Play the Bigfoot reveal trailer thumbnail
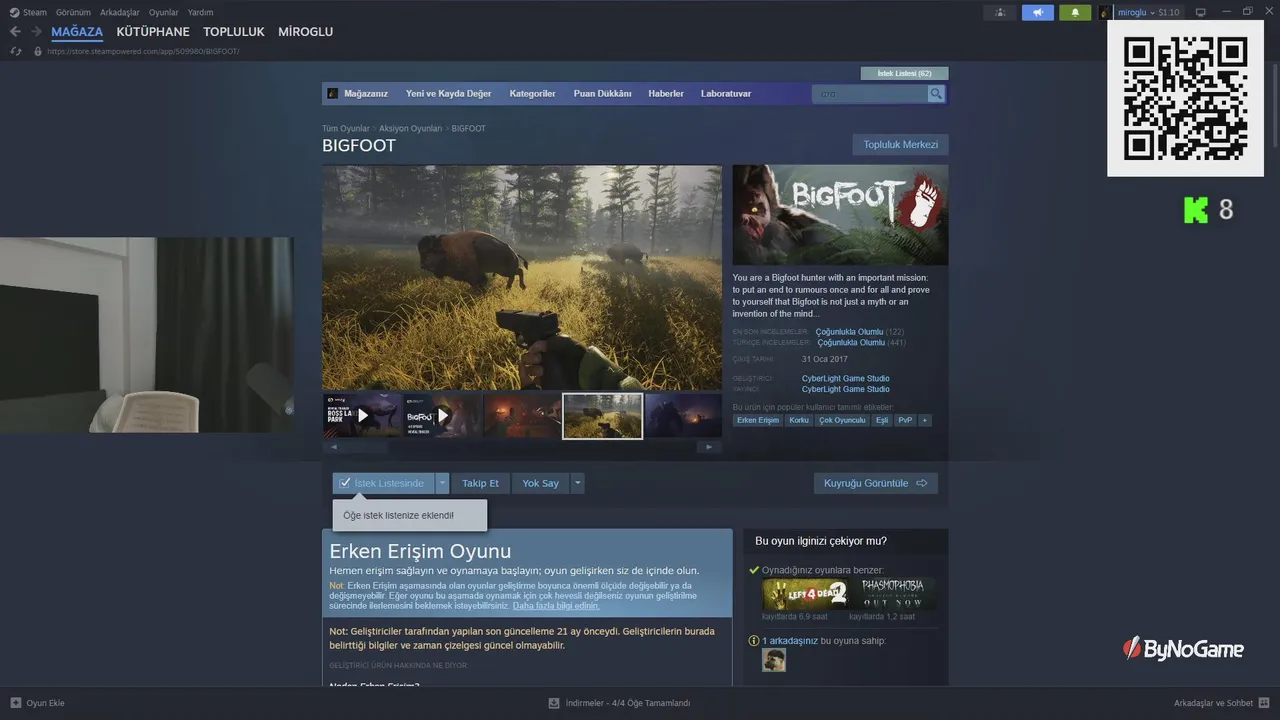This screenshot has width=1280, height=720. [x=442, y=415]
